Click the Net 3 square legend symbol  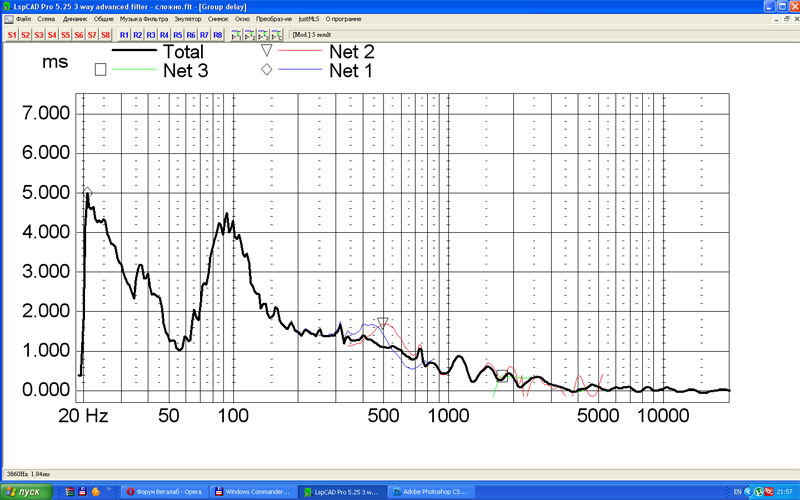click(101, 70)
